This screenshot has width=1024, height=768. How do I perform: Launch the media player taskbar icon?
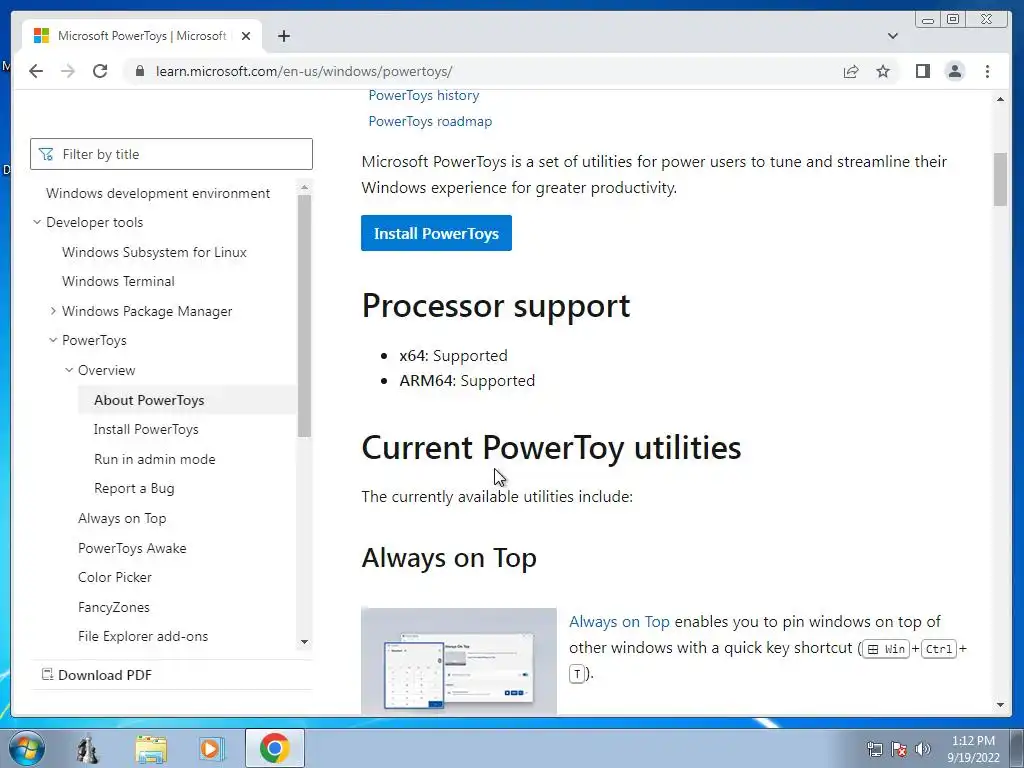[x=211, y=748]
